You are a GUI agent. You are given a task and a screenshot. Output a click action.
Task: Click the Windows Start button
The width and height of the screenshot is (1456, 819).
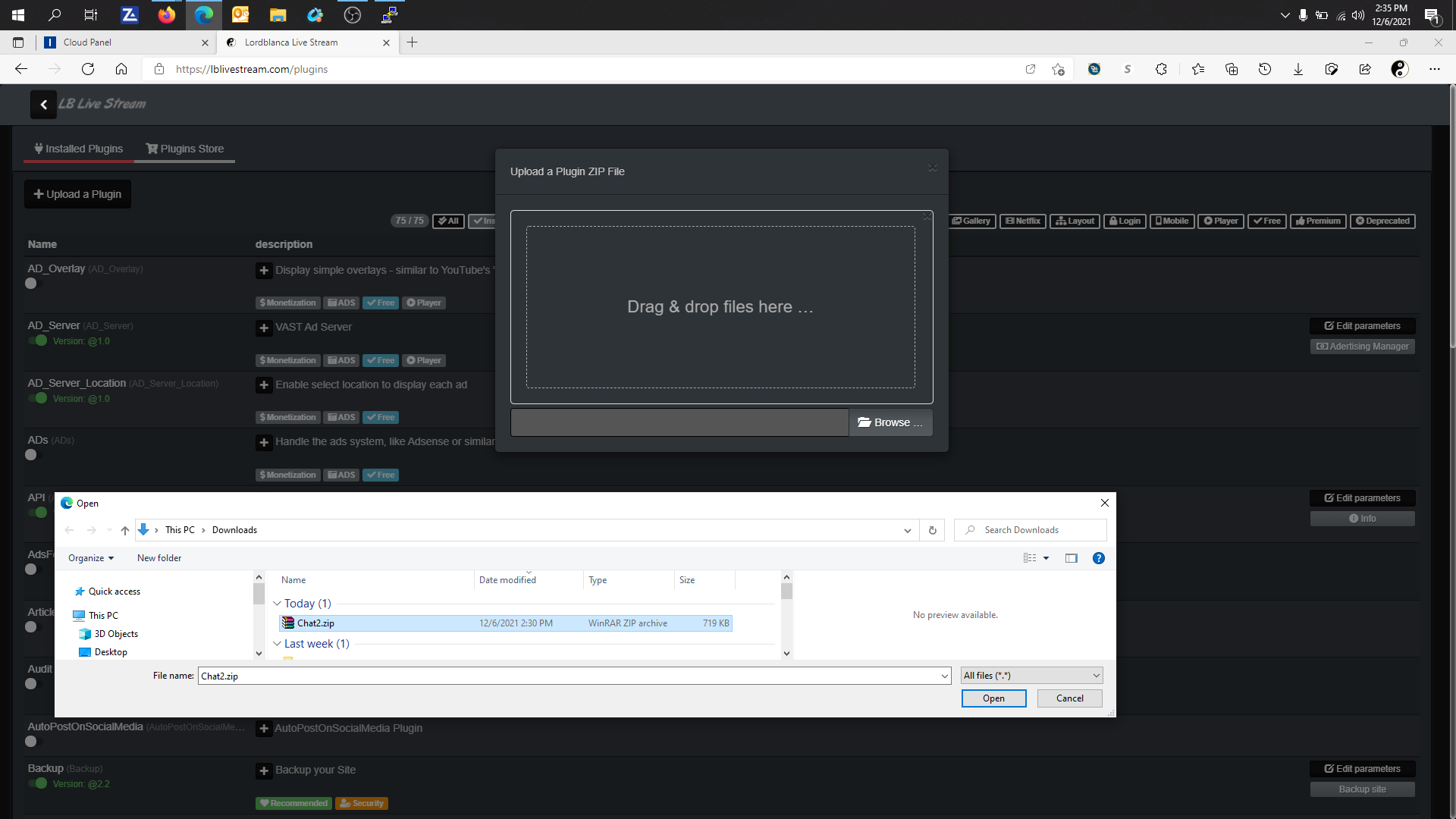click(18, 14)
